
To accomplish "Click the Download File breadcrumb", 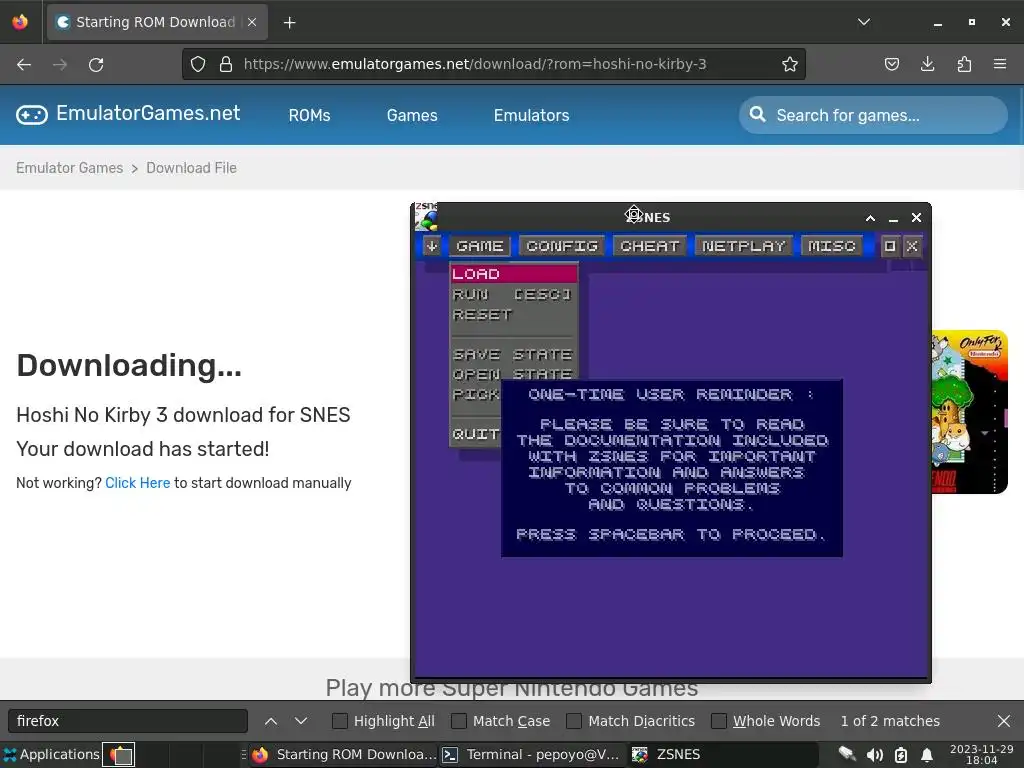I will point(191,168).
